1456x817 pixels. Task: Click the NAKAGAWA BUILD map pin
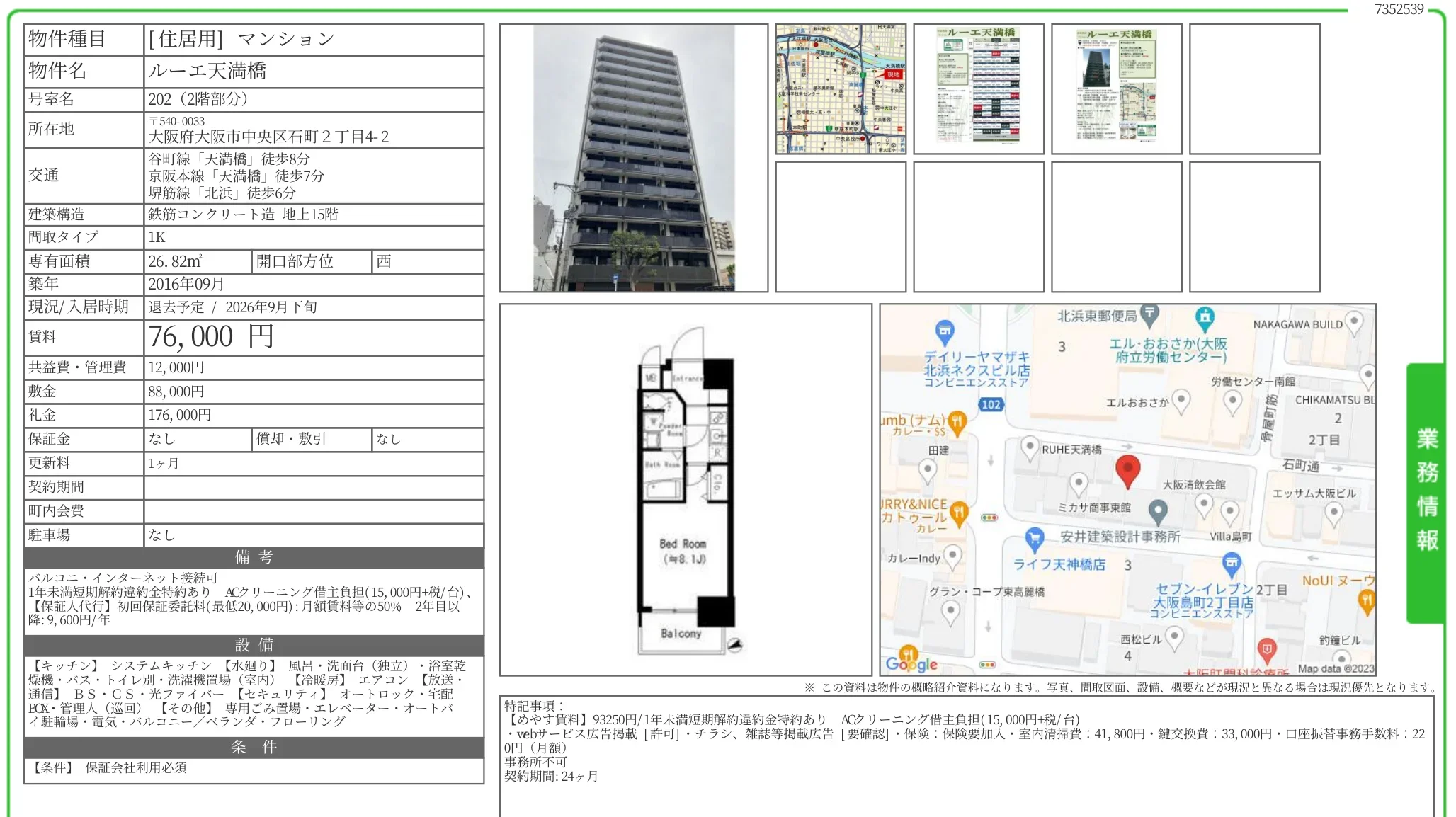tap(1354, 323)
